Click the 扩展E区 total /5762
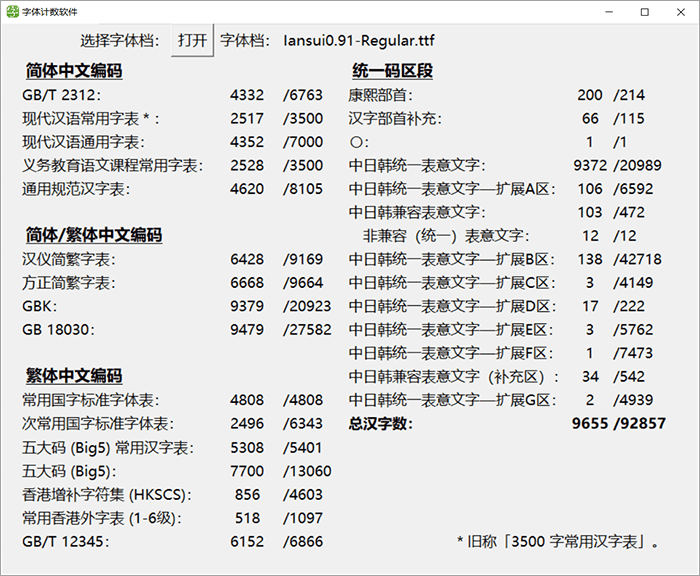The height and width of the screenshot is (576, 700). tap(633, 330)
